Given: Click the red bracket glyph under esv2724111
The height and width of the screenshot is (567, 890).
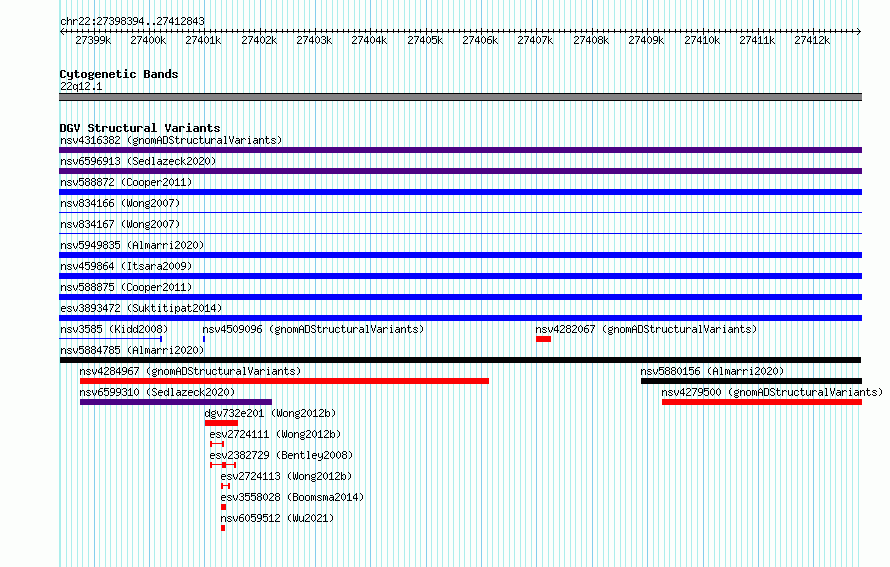Looking at the screenshot, I should [x=217, y=444].
